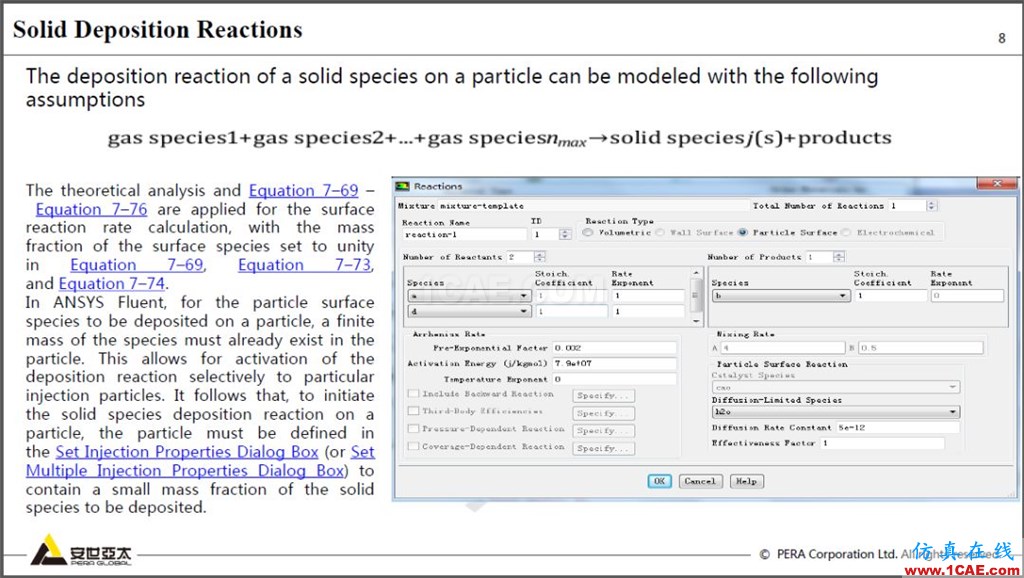The image size is (1024, 578).
Task: Click the Activation Energy field
Action: coord(615,363)
